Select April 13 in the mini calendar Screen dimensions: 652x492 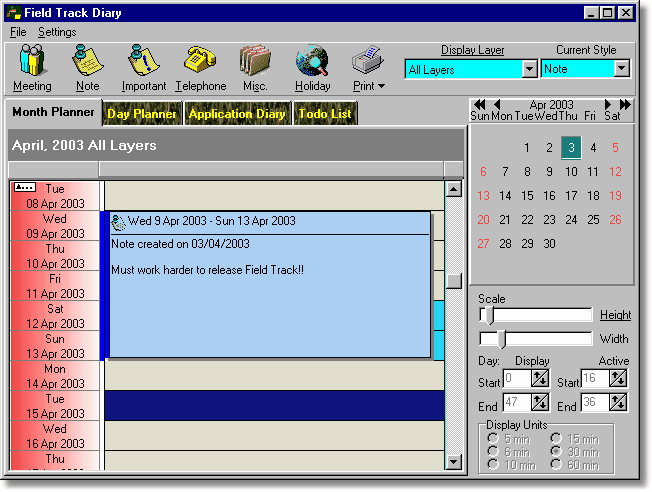[483, 196]
